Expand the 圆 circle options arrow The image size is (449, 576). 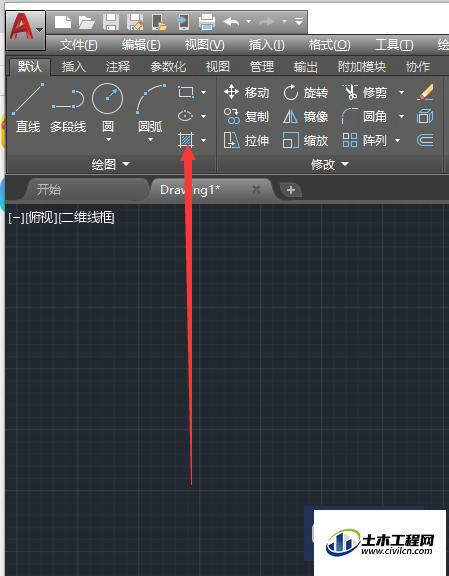pos(108,140)
